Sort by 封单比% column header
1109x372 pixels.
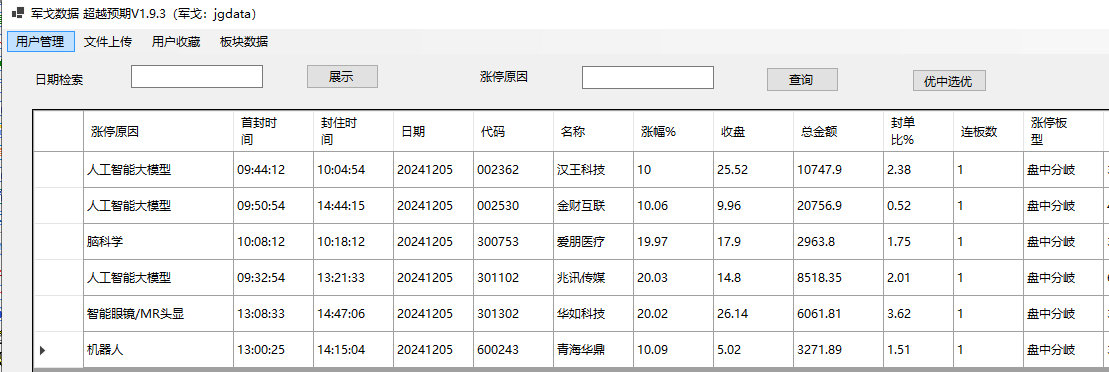pyautogui.click(x=918, y=131)
